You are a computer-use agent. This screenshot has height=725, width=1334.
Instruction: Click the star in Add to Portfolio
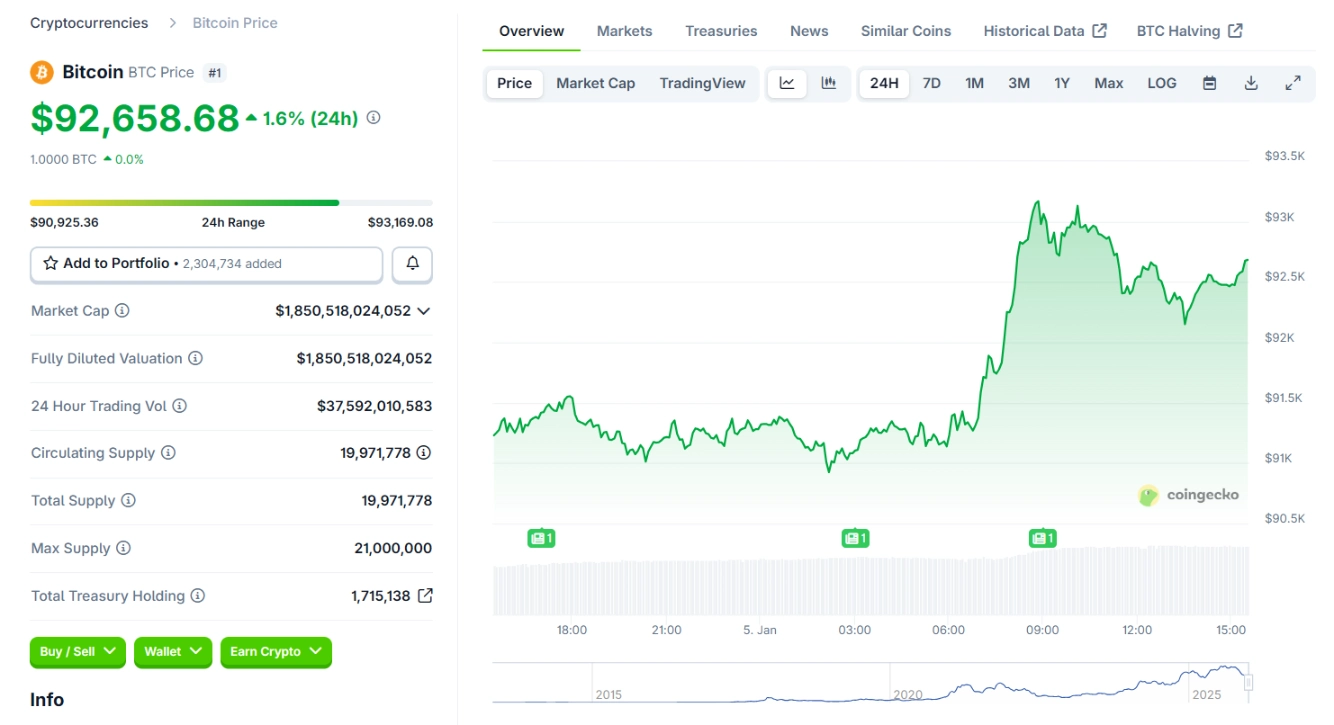pos(49,263)
